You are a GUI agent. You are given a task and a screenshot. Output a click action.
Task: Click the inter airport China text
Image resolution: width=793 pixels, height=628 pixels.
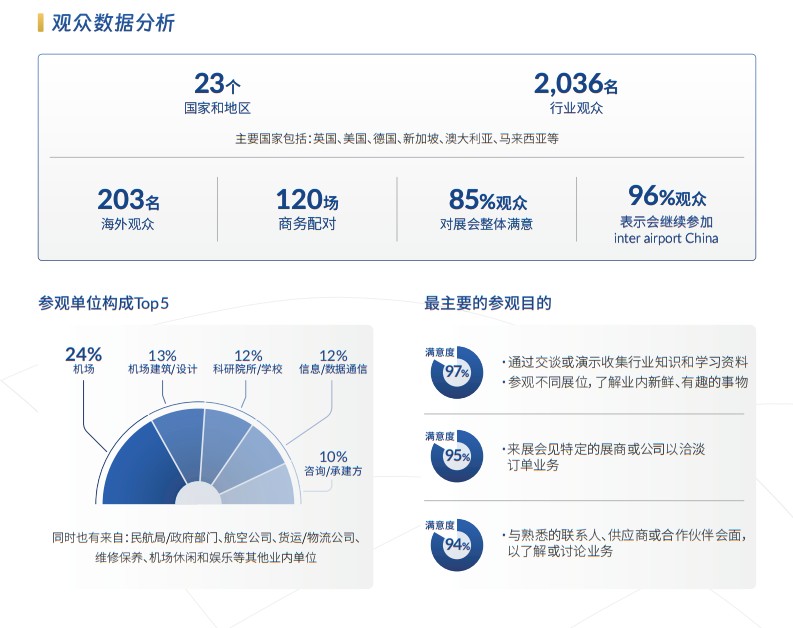(x=666, y=239)
